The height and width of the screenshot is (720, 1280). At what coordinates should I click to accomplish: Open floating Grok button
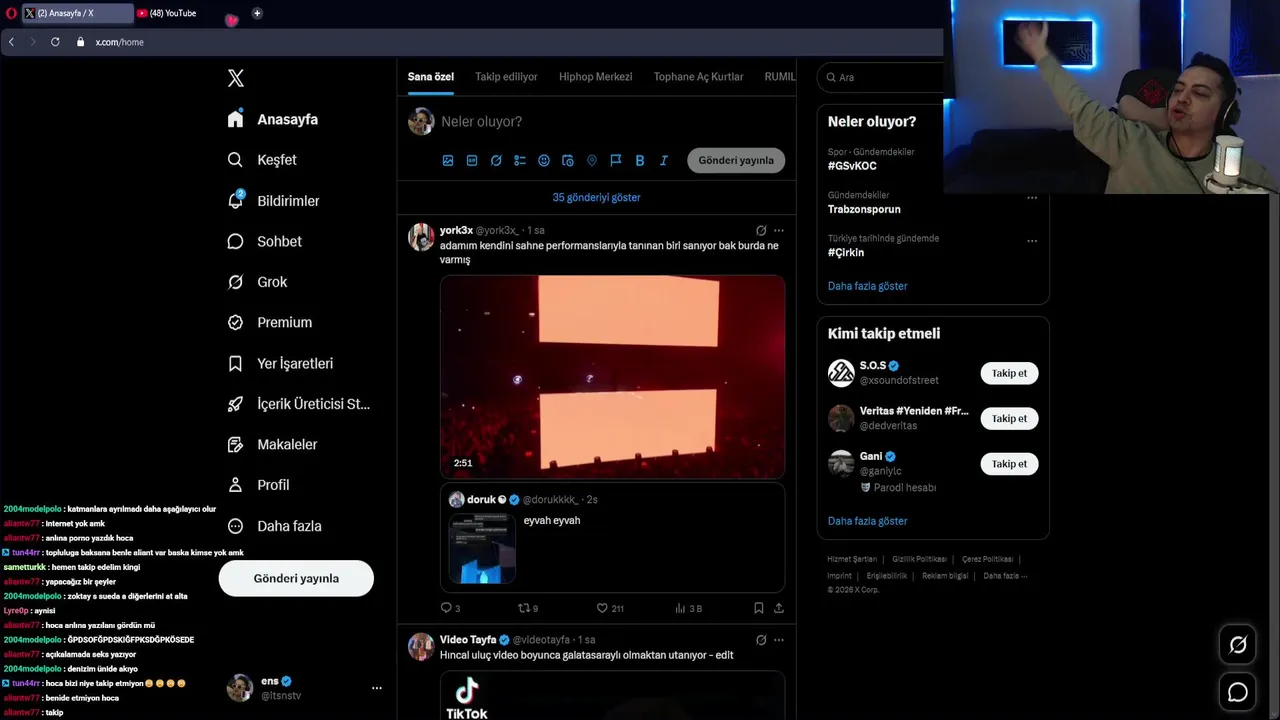click(1238, 645)
